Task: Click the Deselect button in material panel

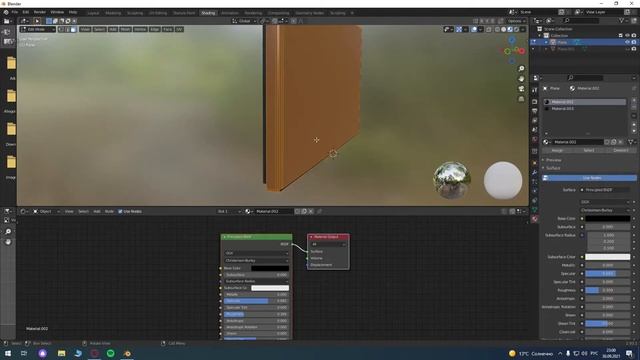Action: [x=621, y=151]
